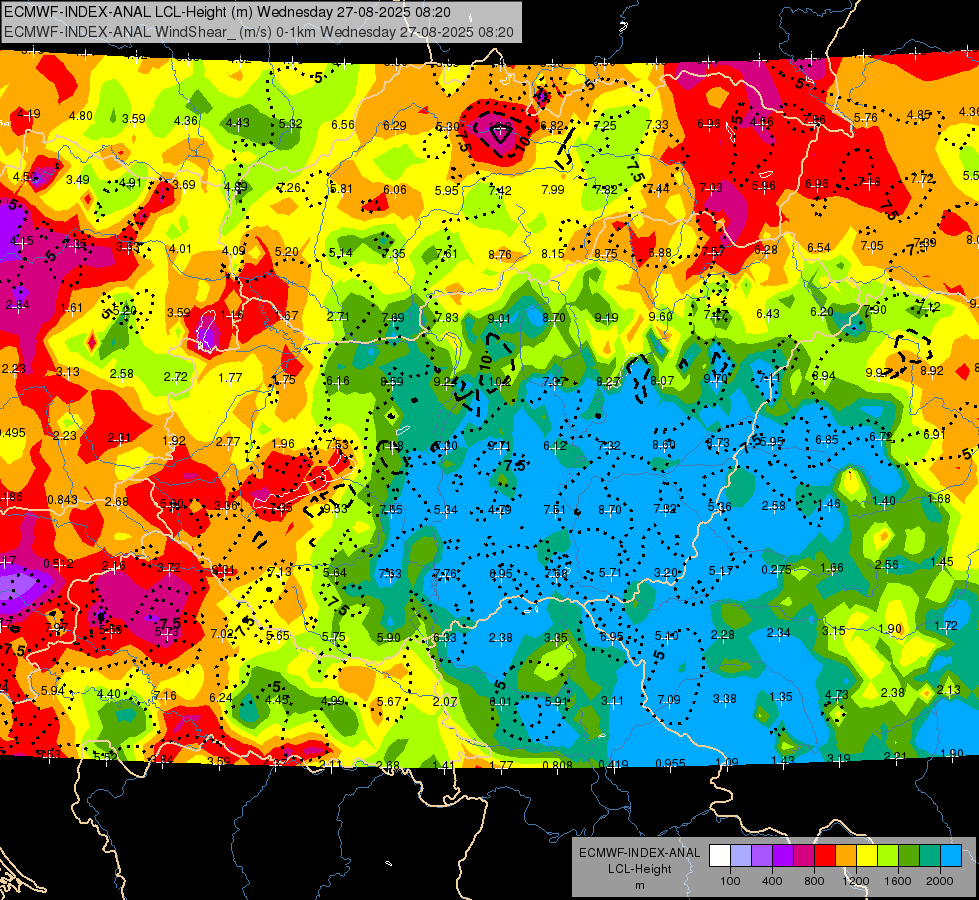This screenshot has width=979, height=900.
Task: Click the wind shear value 0.843
Action: (62, 500)
